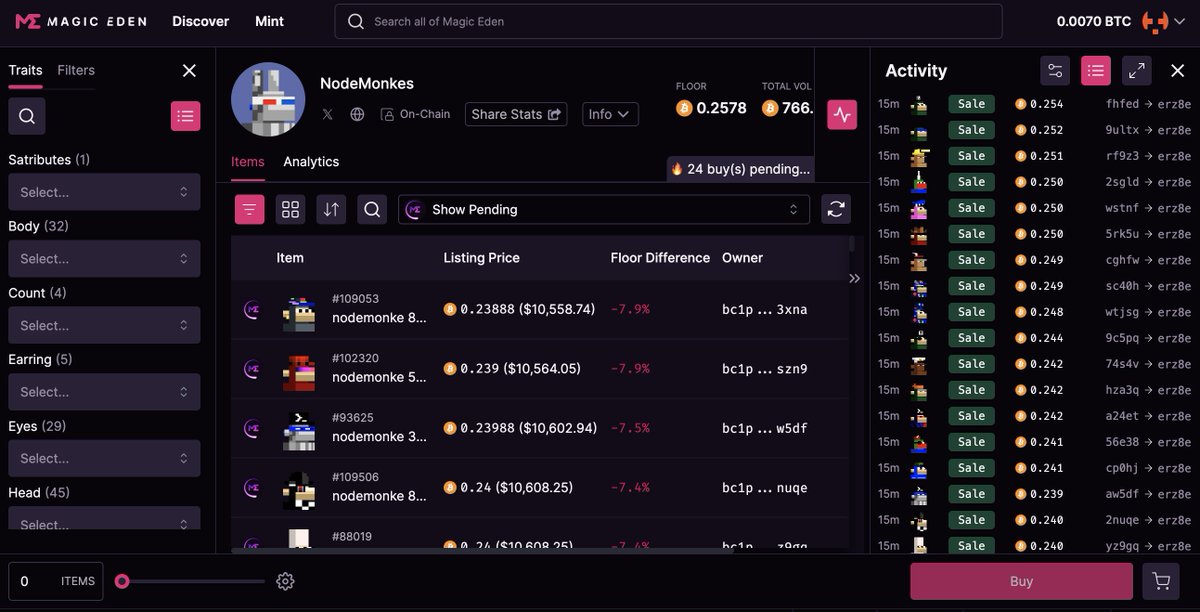Click the 0.251 sale activity row
1200x612 pixels.
tap(1035, 156)
